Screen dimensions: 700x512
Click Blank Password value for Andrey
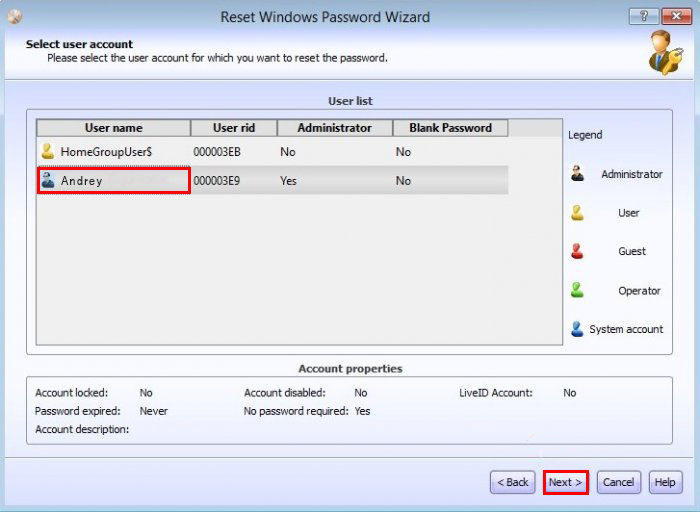403,181
